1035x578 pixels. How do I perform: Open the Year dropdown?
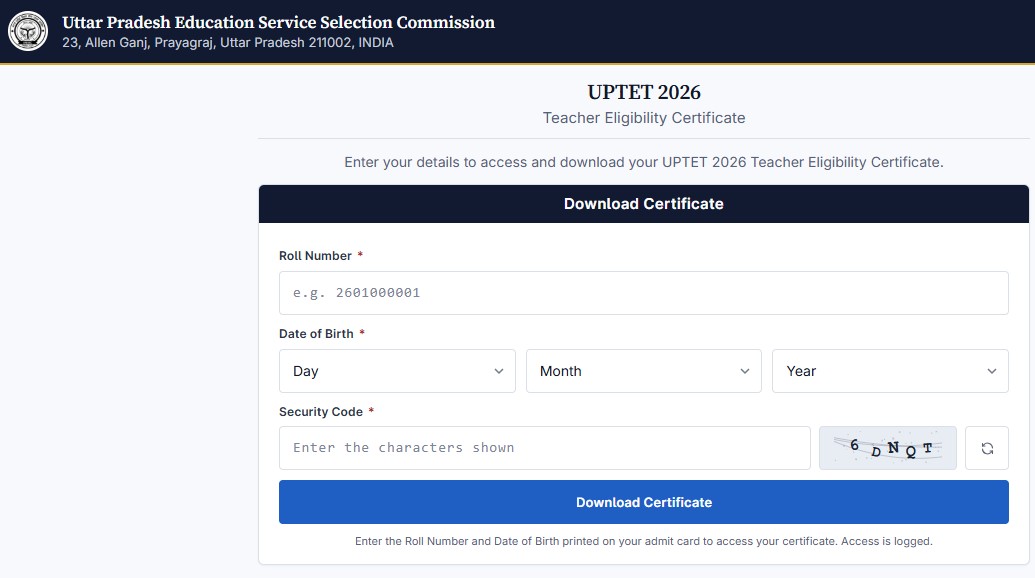point(890,371)
